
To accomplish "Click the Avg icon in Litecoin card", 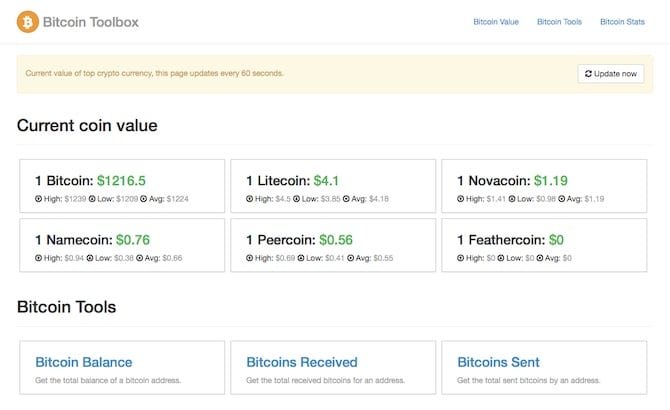I will [x=346, y=199].
